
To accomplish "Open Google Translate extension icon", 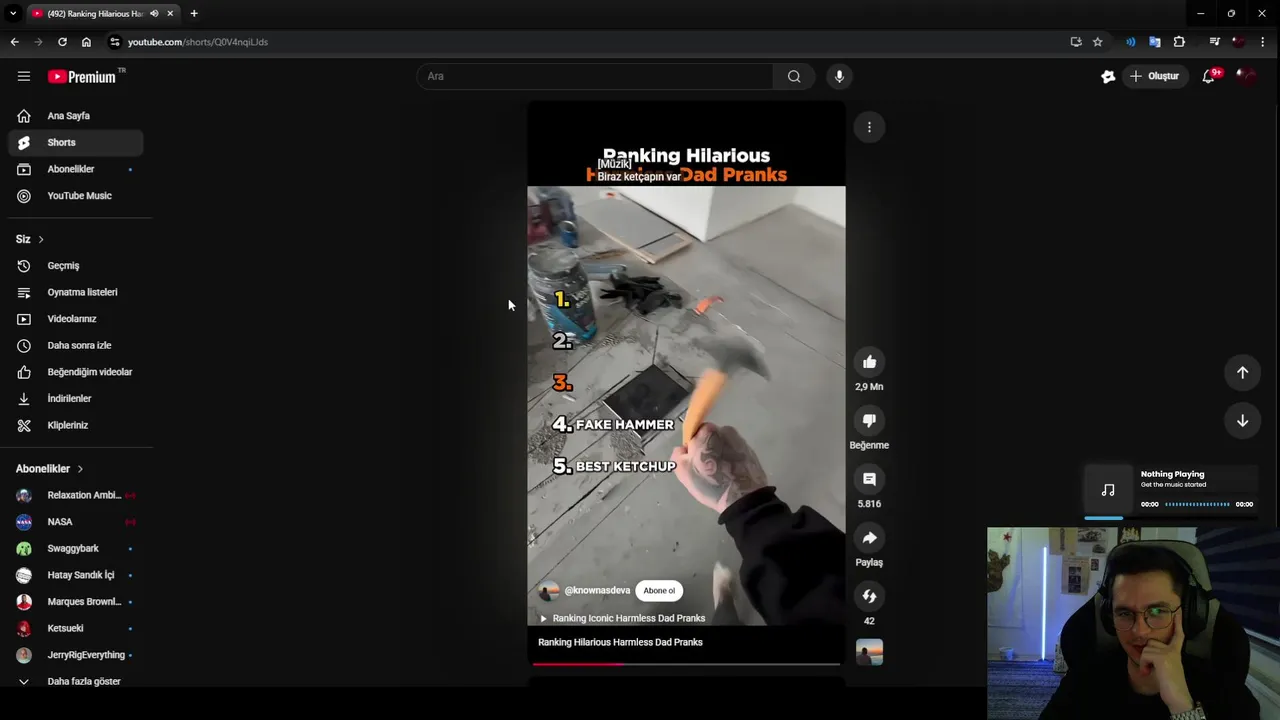I will [1154, 42].
